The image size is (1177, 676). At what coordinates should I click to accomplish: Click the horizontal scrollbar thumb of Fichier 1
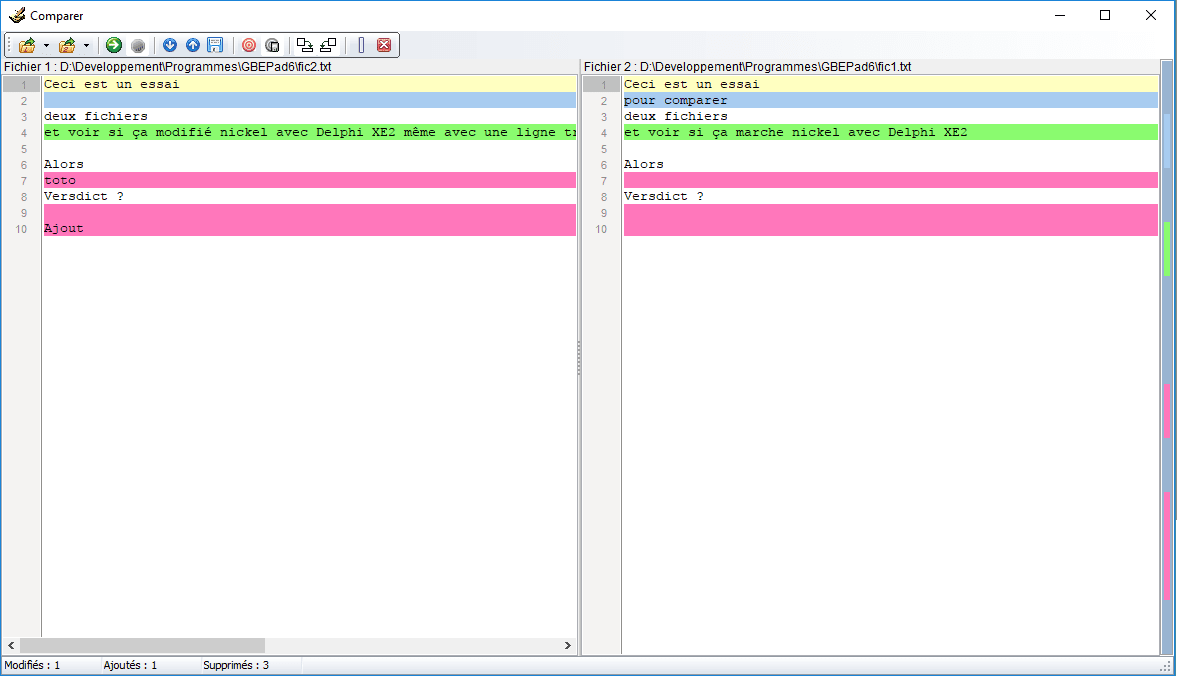pyautogui.click(x=143, y=645)
